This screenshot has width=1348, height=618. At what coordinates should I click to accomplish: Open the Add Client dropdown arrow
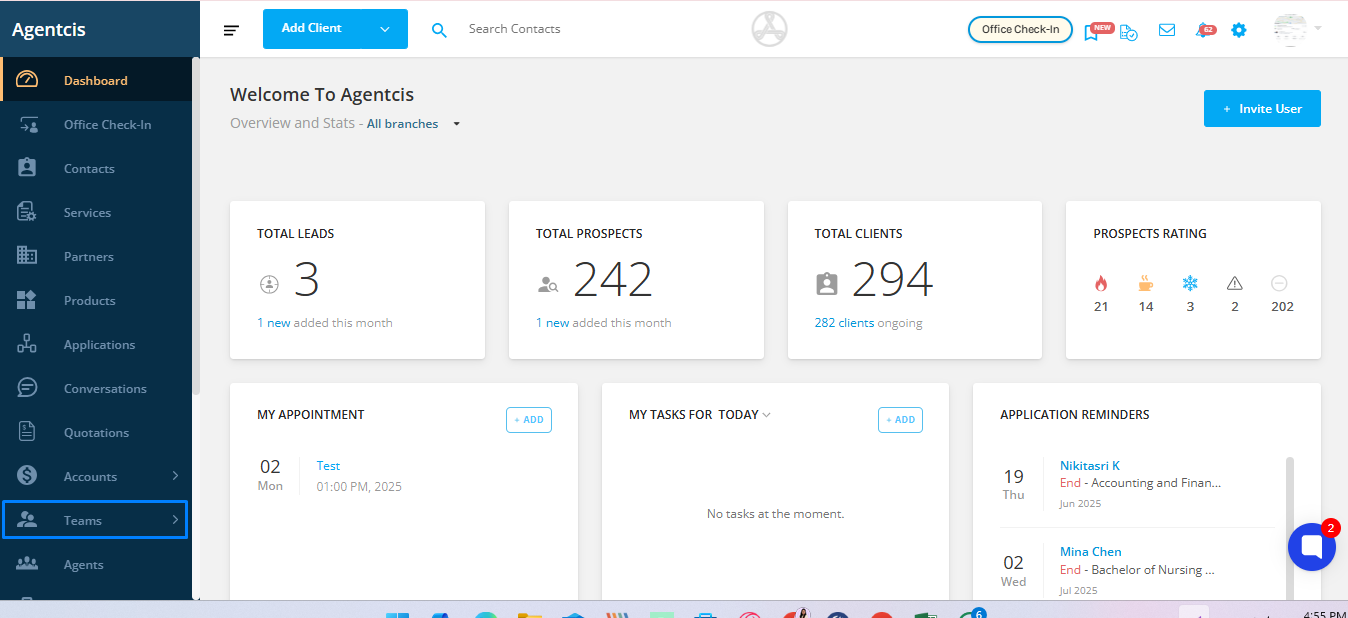[x=385, y=29]
